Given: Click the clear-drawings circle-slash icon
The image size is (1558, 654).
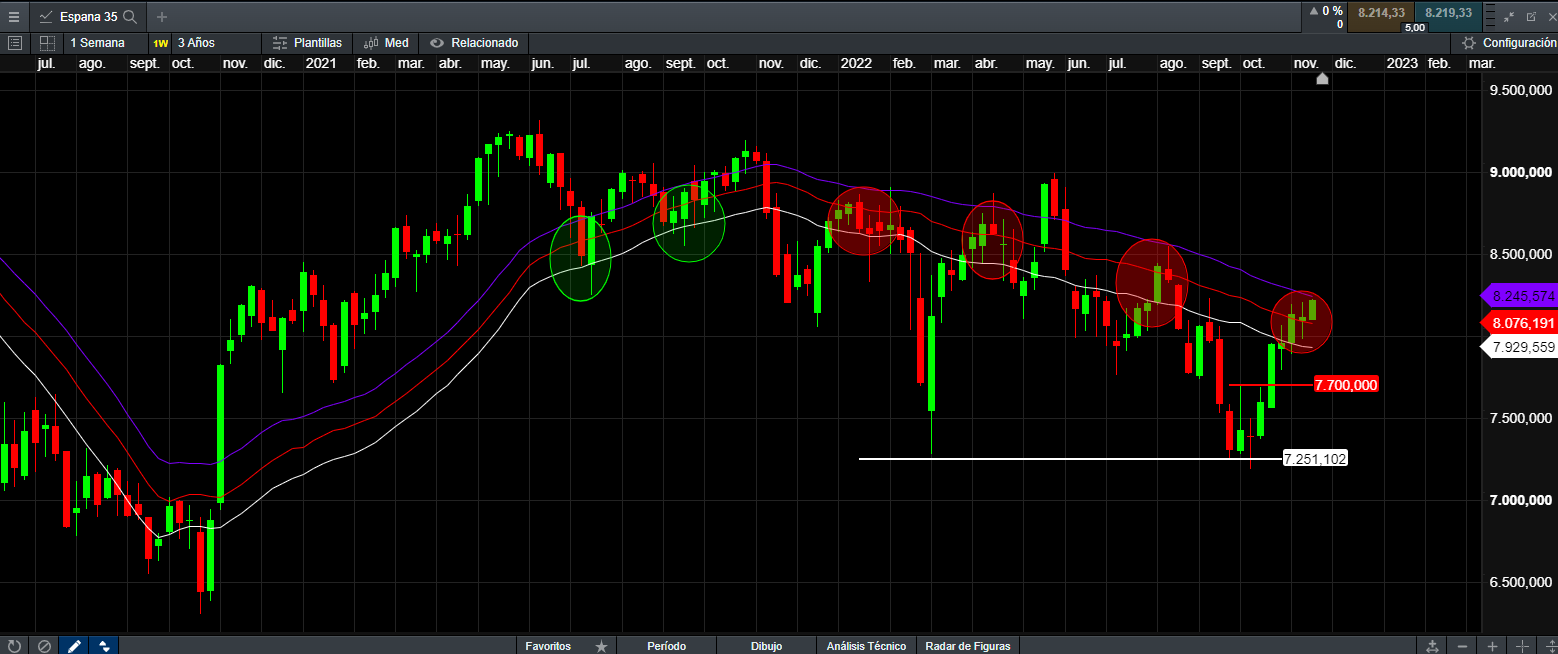Looking at the screenshot, I should 44,646.
